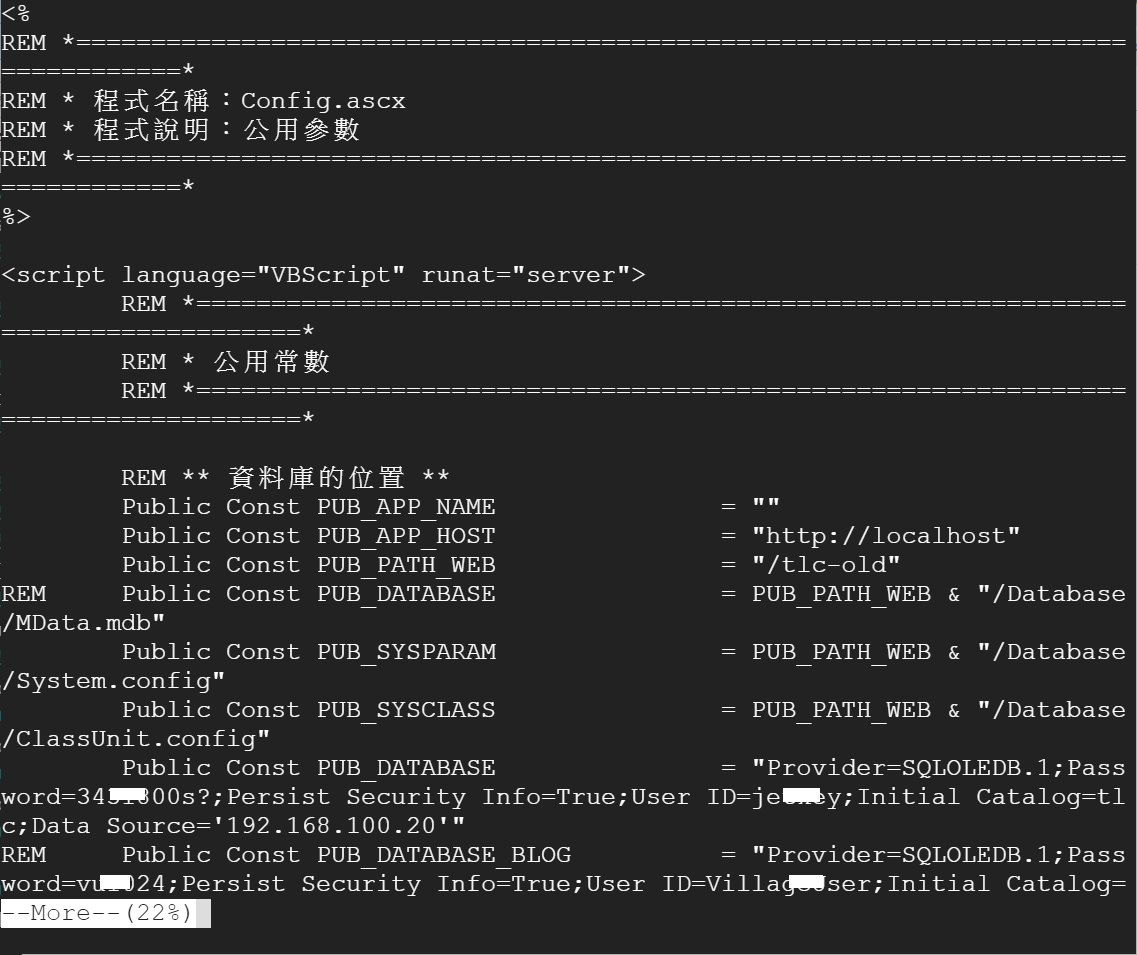Click the VBScript language attribute value
Viewport: 1137px width, 955px height.
[x=331, y=275]
